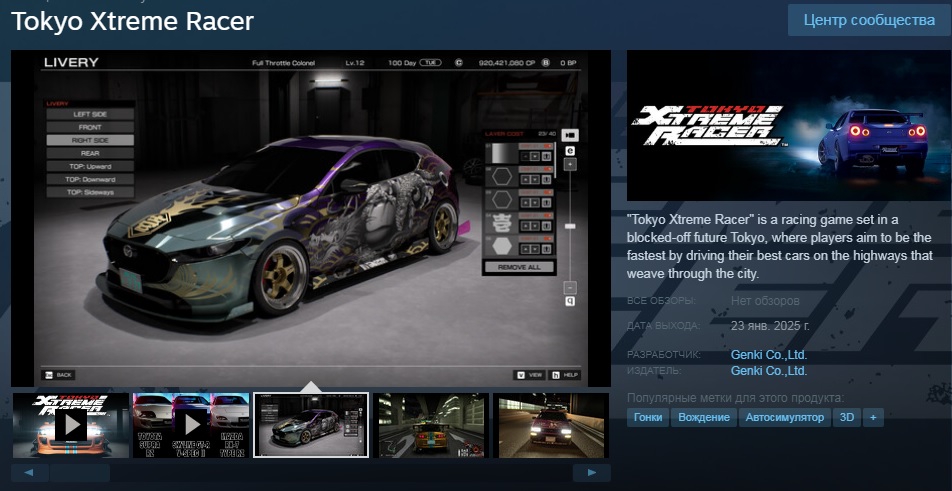The image size is (952, 491).
Task: Click the game description paragraph
Action: pyautogui.click(x=779, y=246)
